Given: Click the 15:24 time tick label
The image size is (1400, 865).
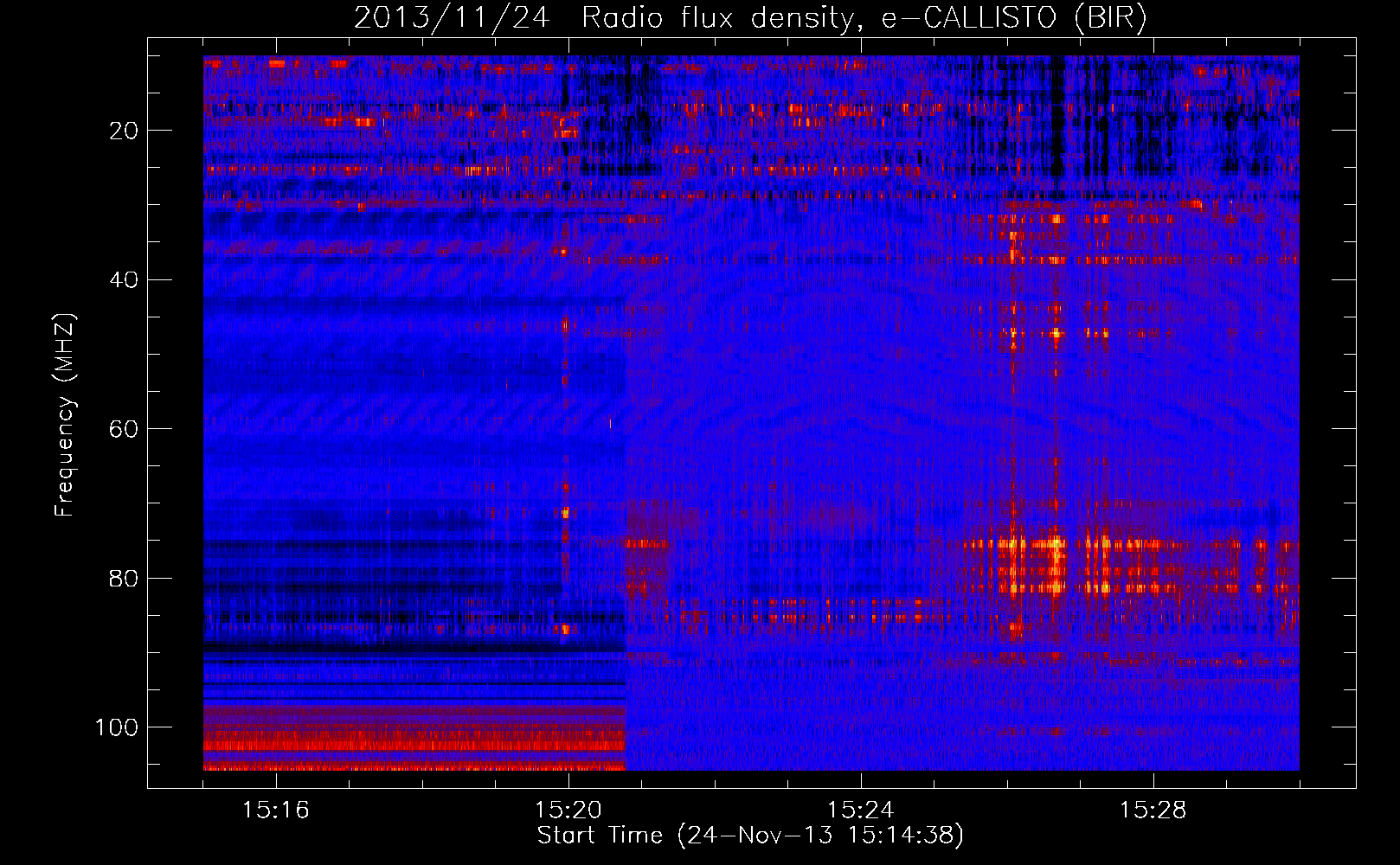Looking at the screenshot, I should pyautogui.click(x=861, y=811).
